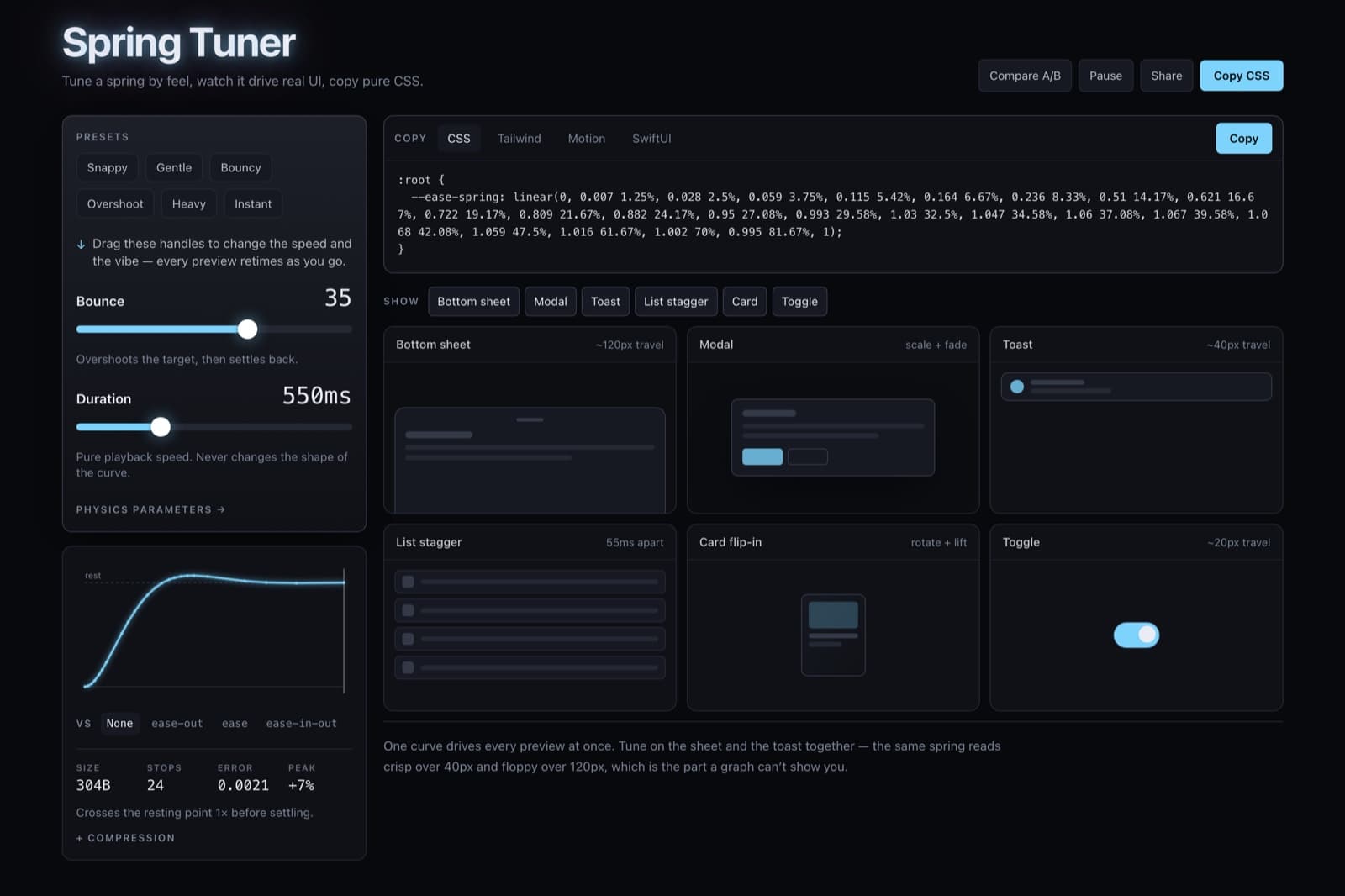Click the STOPS value 24
The image size is (1345, 896).
point(156,785)
